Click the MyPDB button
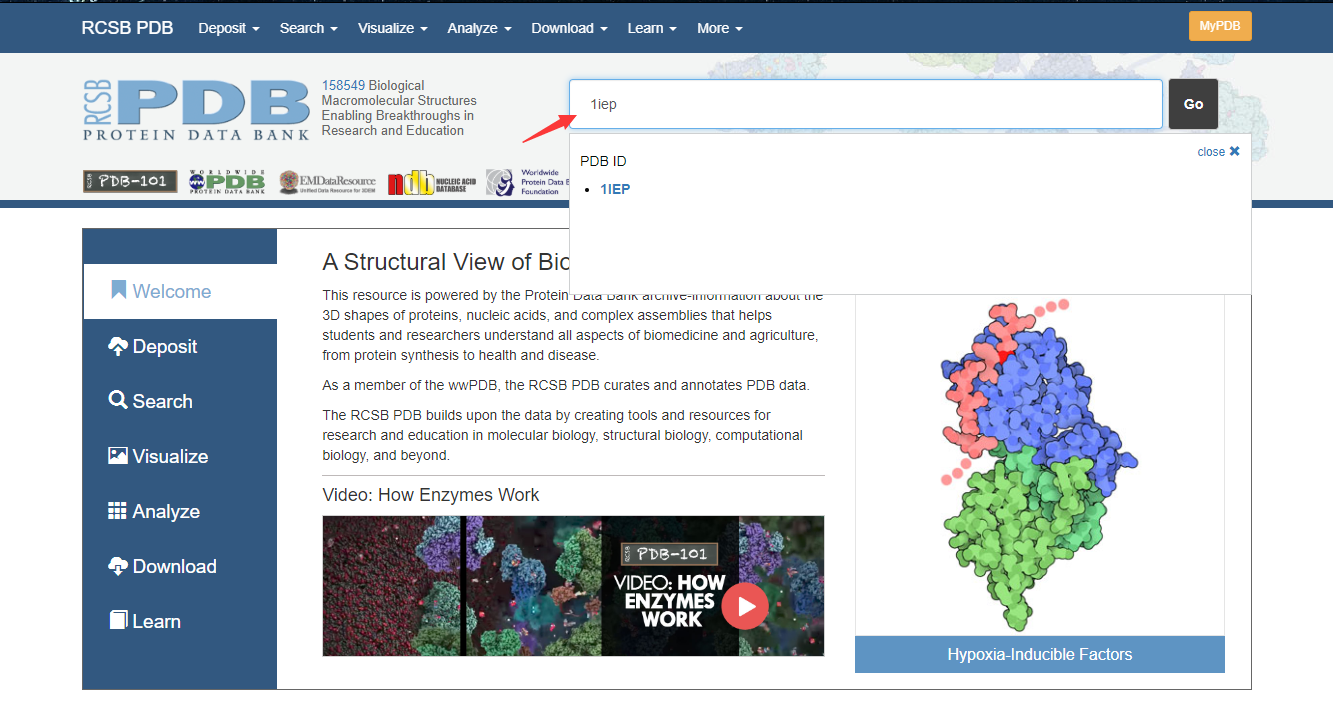The height and width of the screenshot is (708, 1333). tap(1220, 26)
